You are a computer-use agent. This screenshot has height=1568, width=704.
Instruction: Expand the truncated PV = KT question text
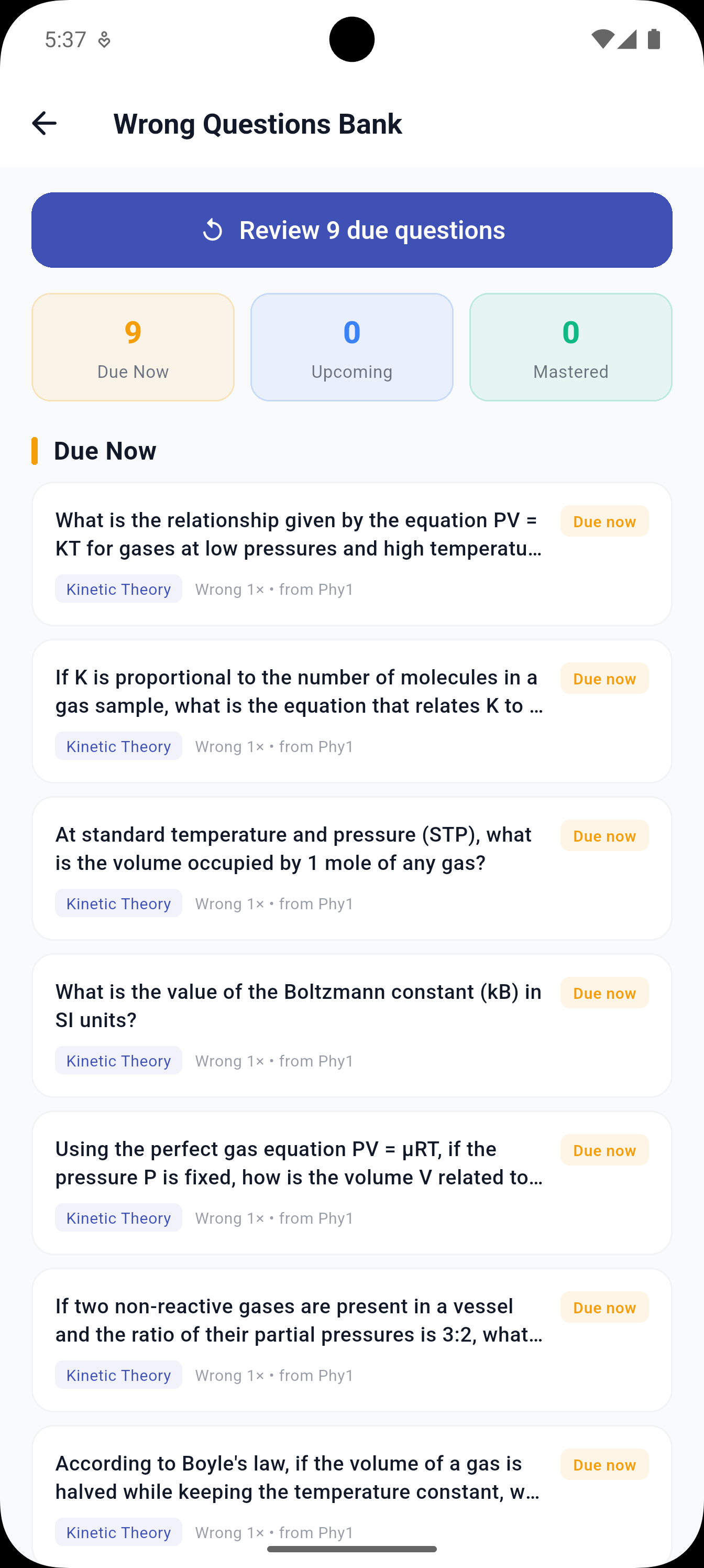pyautogui.click(x=298, y=534)
